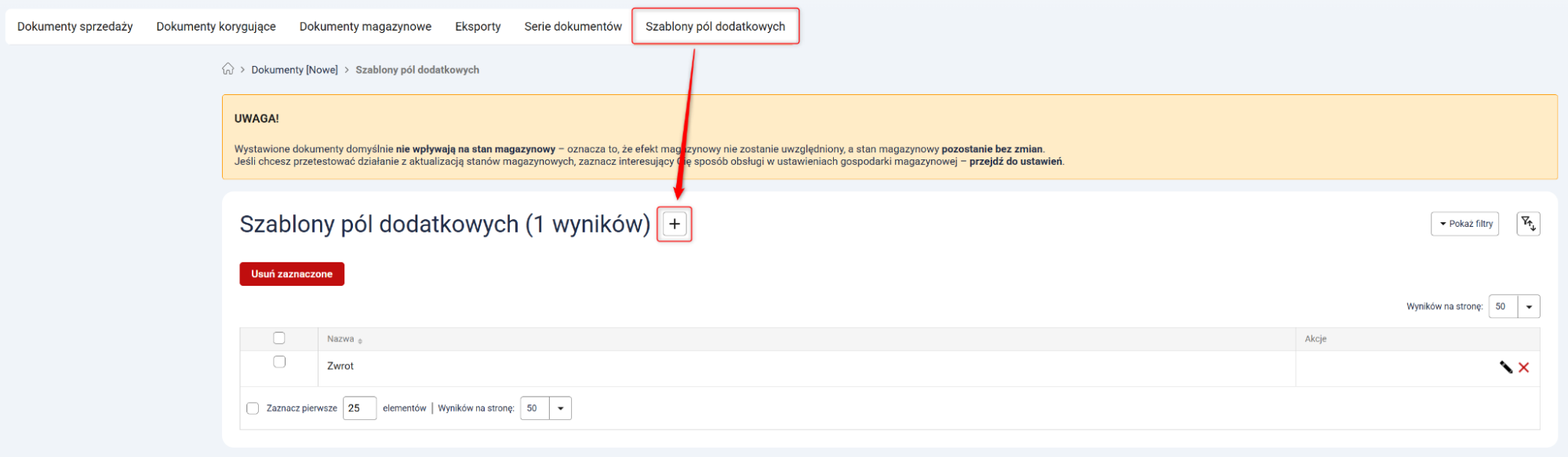Open top Wyników na stronę dropdown

pos(1527,306)
